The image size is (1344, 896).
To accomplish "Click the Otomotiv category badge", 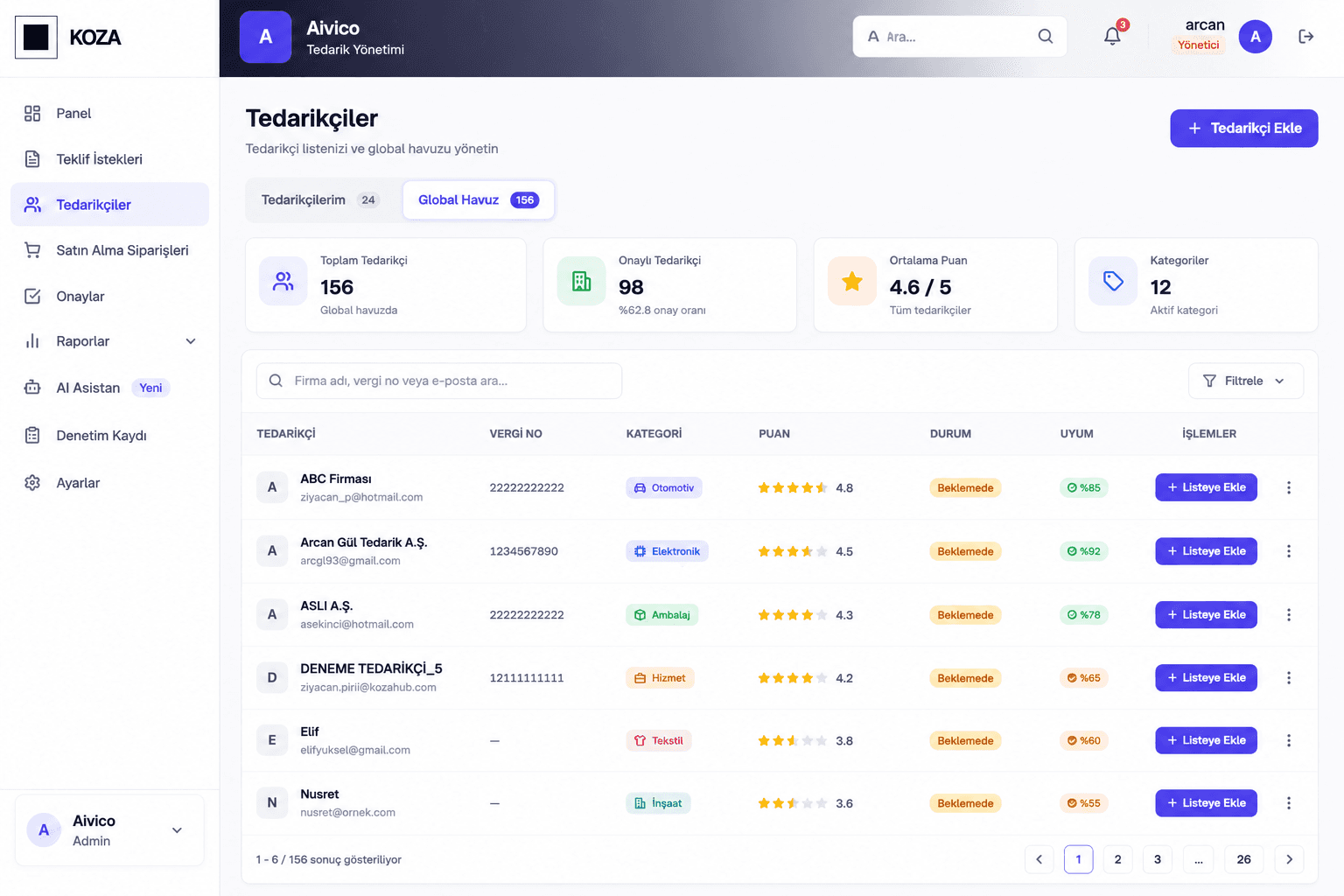I will pos(664,488).
